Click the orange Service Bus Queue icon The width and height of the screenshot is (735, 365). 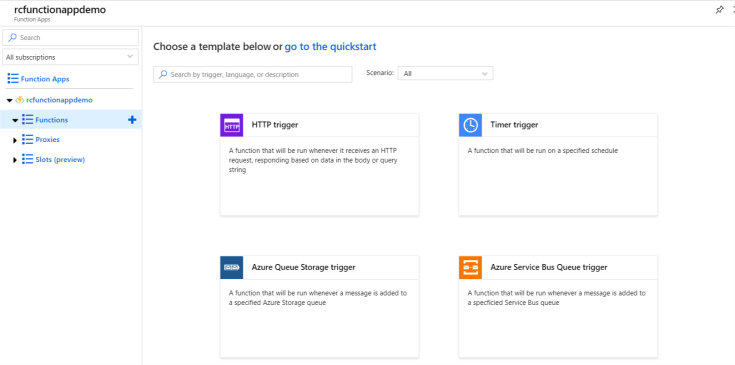click(x=470, y=268)
